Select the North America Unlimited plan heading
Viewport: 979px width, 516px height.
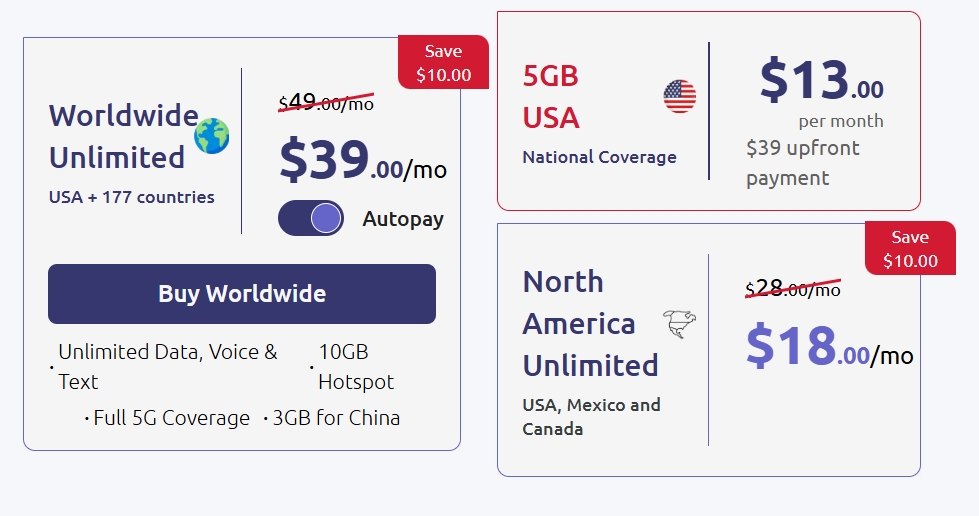pos(590,323)
